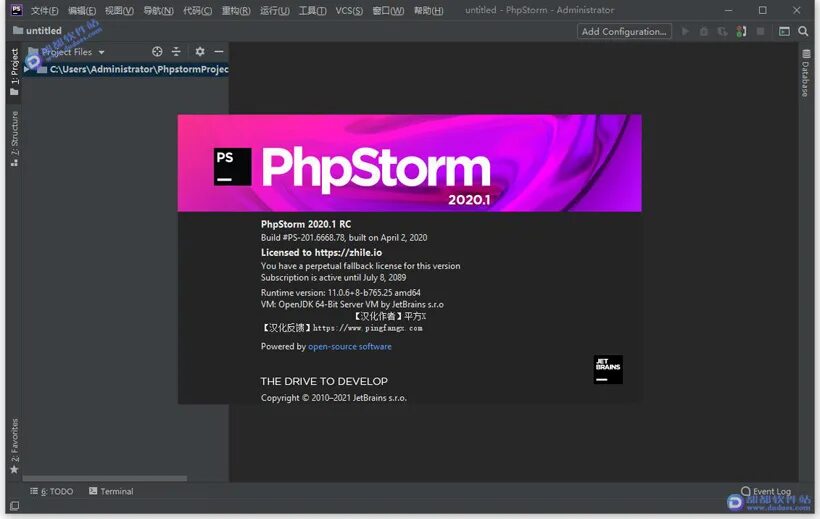
Task: Open the 窗口(W) menu
Action: (x=388, y=10)
